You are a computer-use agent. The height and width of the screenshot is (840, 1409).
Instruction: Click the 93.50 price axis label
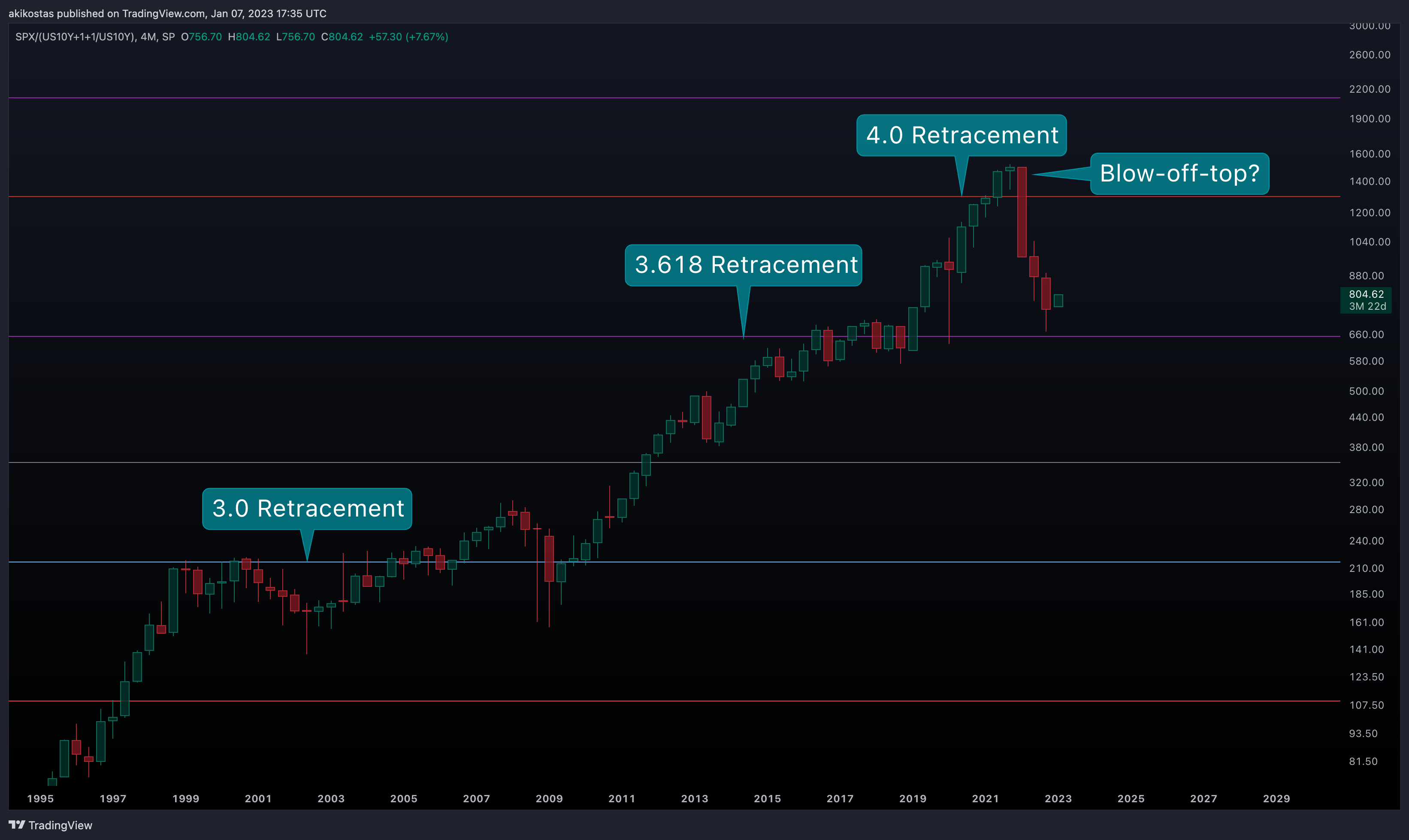pos(1363,734)
